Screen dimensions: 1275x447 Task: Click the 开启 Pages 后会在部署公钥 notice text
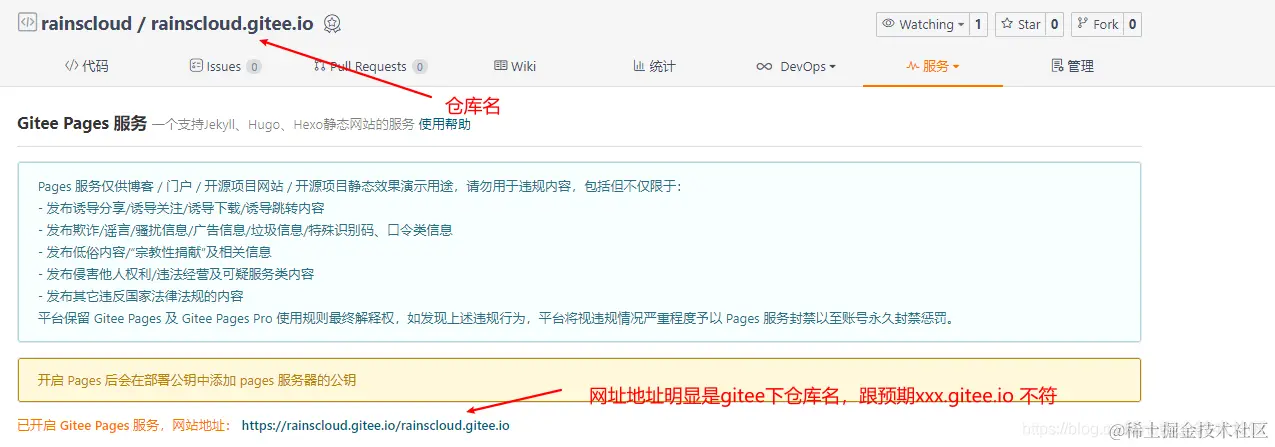[x=196, y=380]
